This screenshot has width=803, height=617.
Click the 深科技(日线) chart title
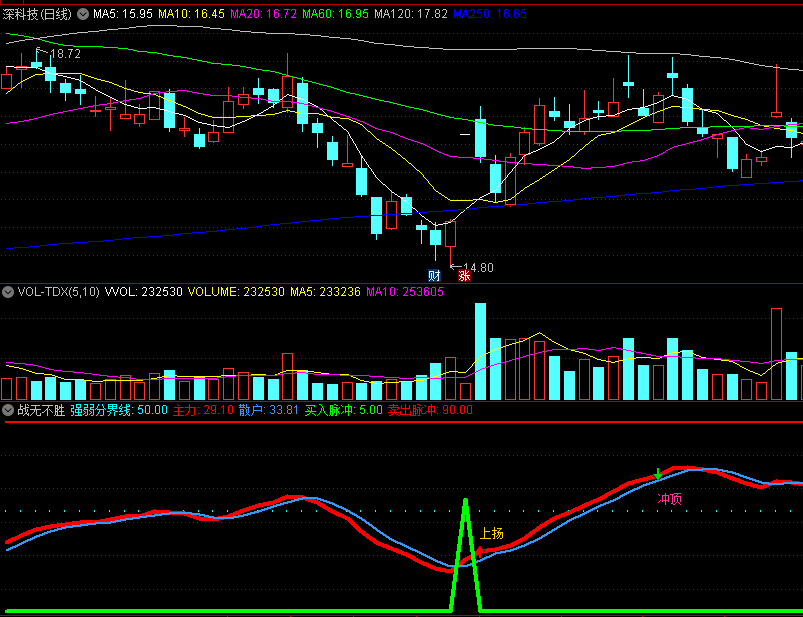pos(37,14)
